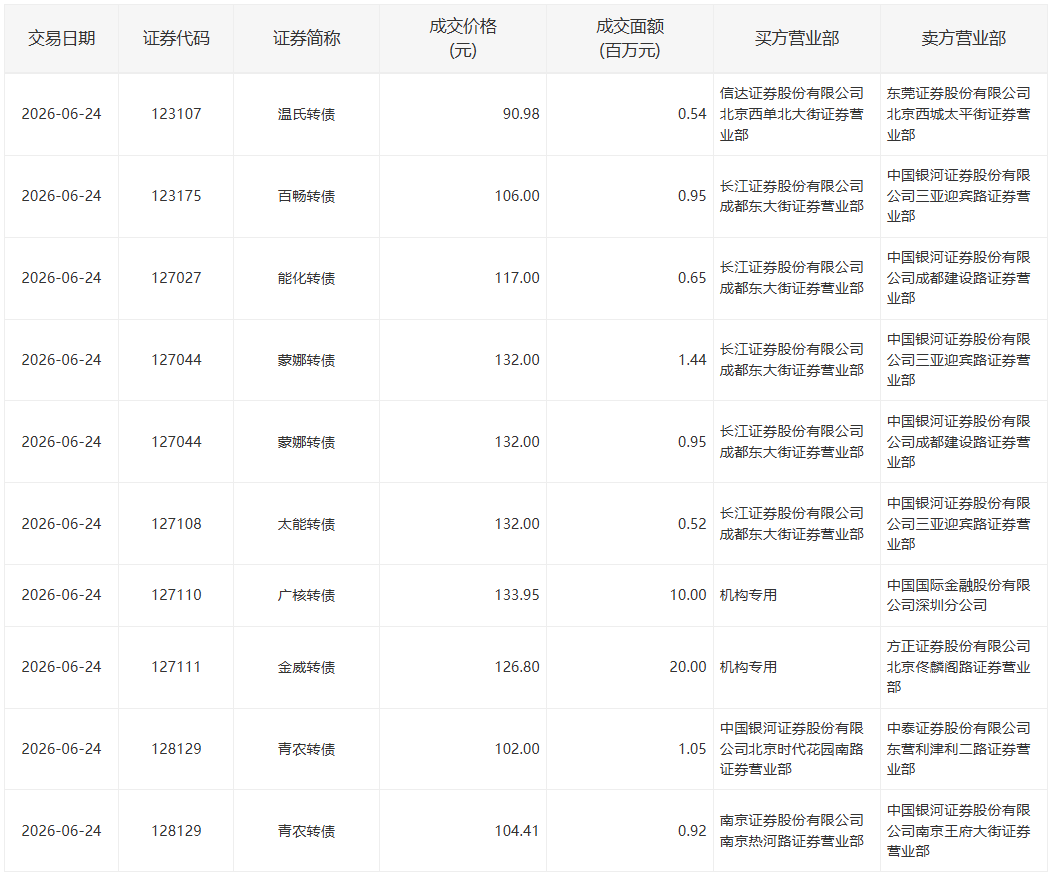Select buyer 长江证券成都东大街 in 太能转债 row
Image resolution: width=1050 pixels, height=879 pixels.
pyautogui.click(x=792, y=524)
